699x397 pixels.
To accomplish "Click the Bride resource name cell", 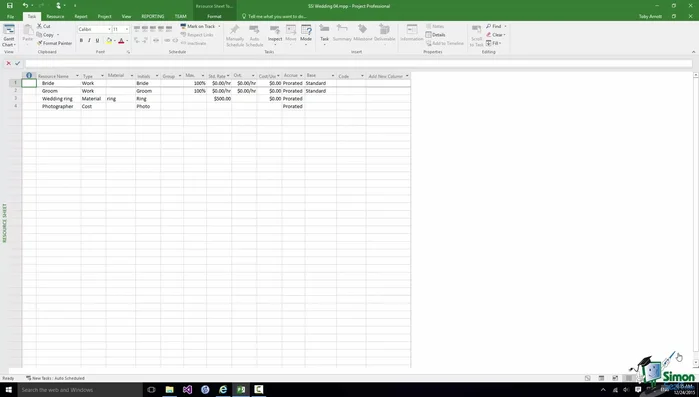I will [58, 83].
